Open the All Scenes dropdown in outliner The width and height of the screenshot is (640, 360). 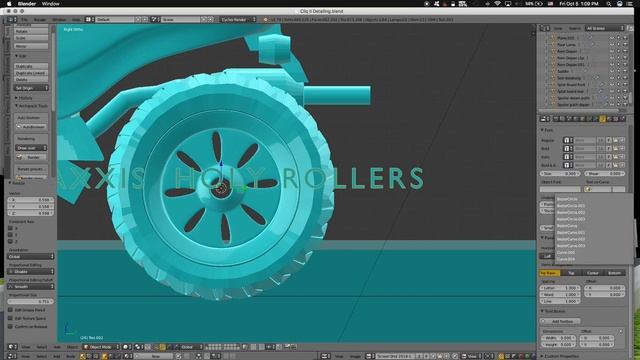click(605, 28)
